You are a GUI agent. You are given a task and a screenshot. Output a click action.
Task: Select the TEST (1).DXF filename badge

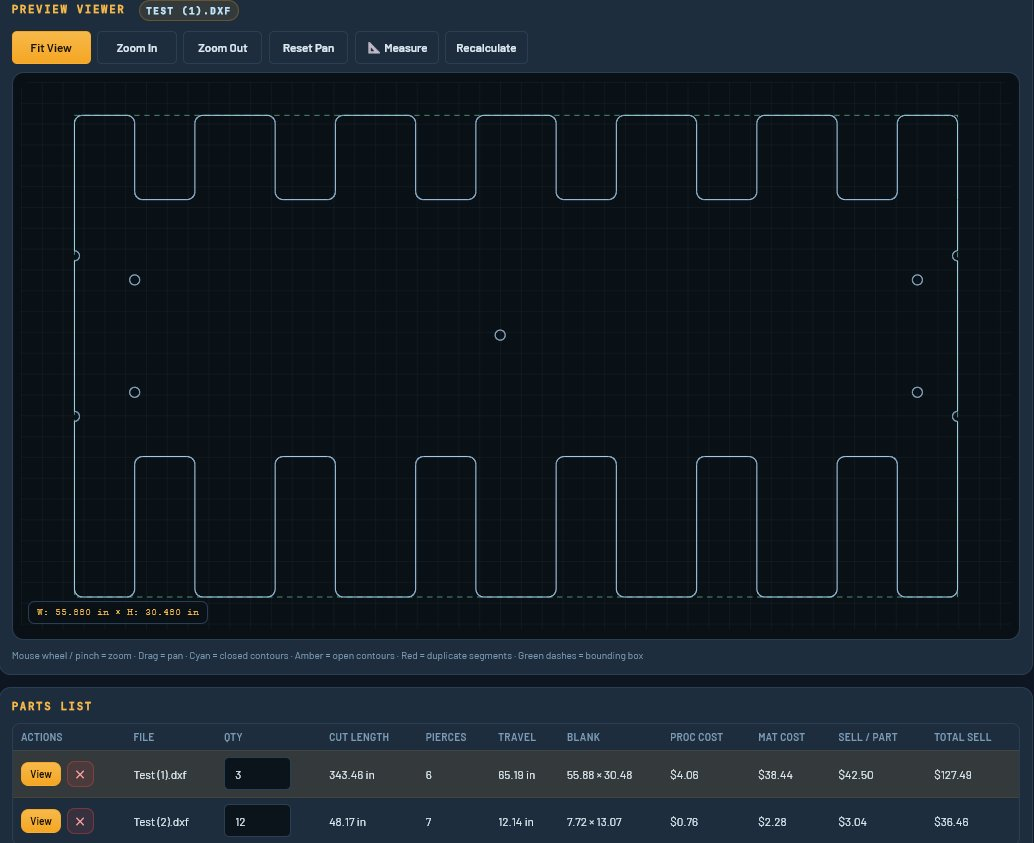(188, 11)
